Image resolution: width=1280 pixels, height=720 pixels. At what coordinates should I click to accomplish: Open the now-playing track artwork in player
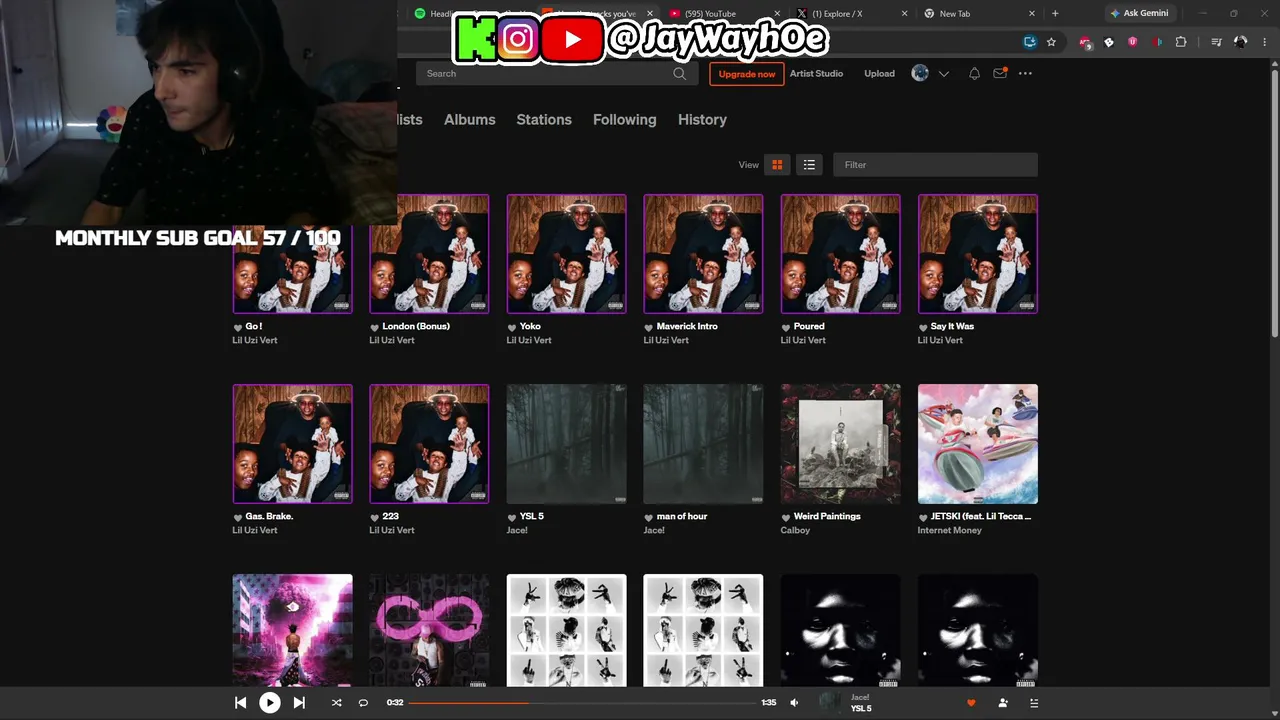coord(830,703)
